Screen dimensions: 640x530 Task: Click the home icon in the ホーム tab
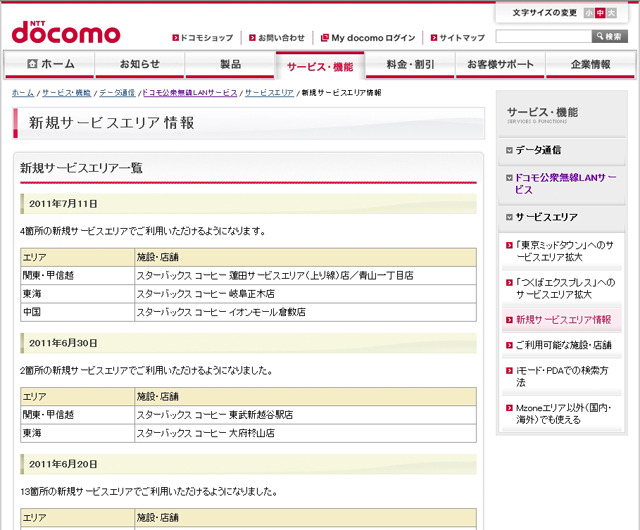coord(32,64)
